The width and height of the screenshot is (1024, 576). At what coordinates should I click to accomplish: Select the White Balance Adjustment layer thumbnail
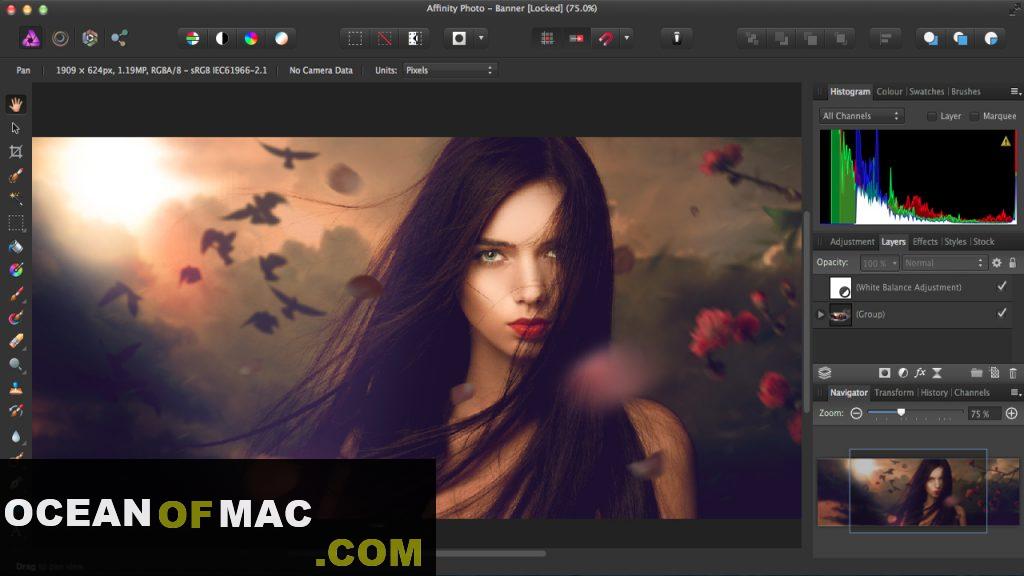[x=840, y=287]
